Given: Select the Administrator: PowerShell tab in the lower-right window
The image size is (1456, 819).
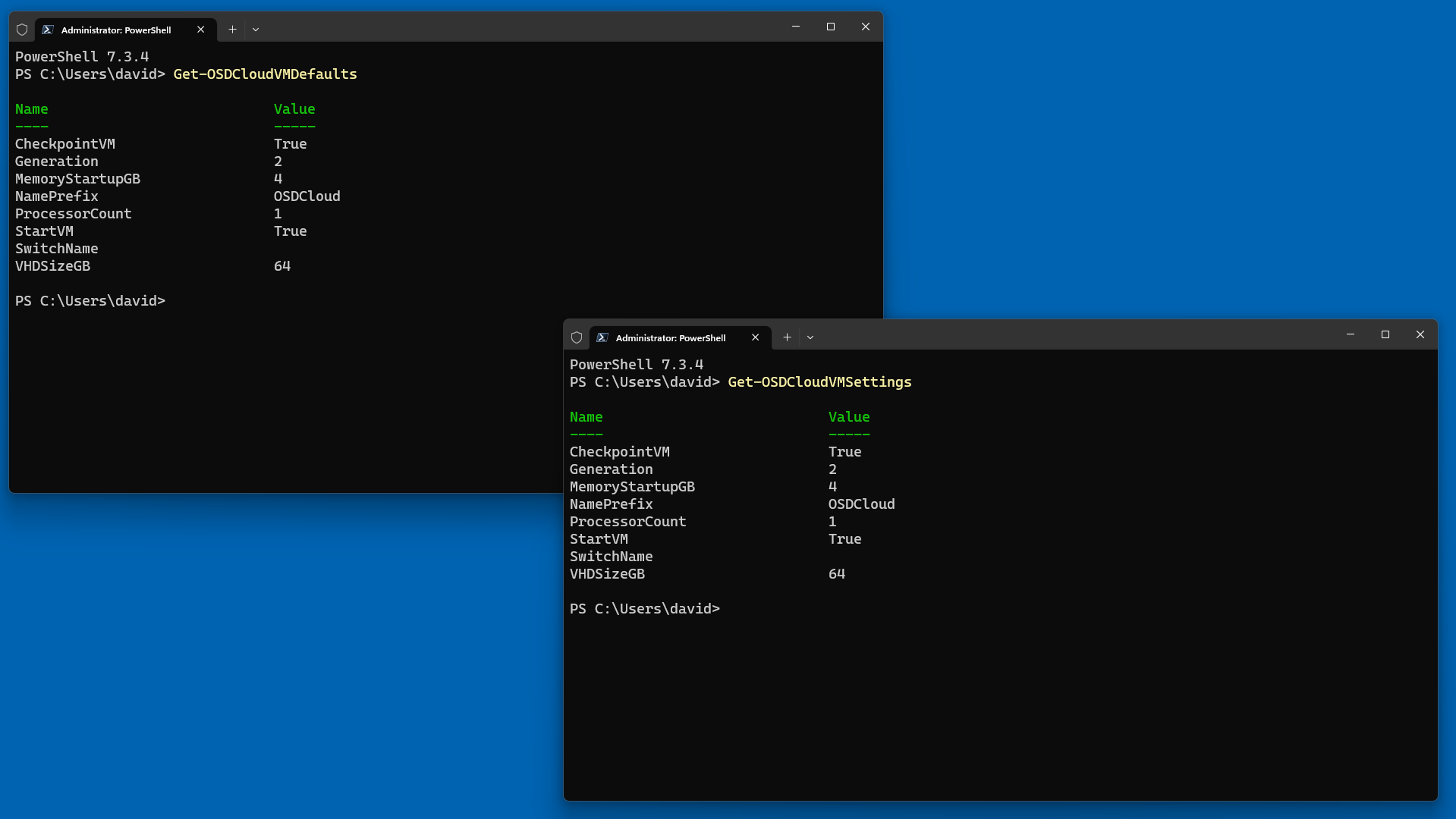Looking at the screenshot, I should tap(671, 338).
